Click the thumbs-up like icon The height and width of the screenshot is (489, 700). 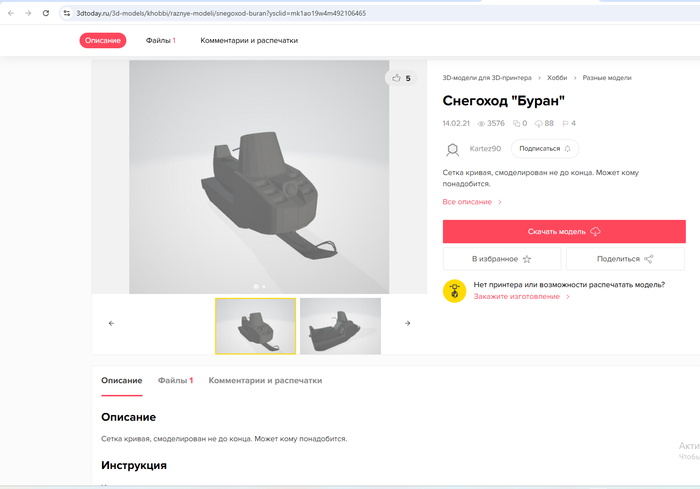tap(397, 78)
